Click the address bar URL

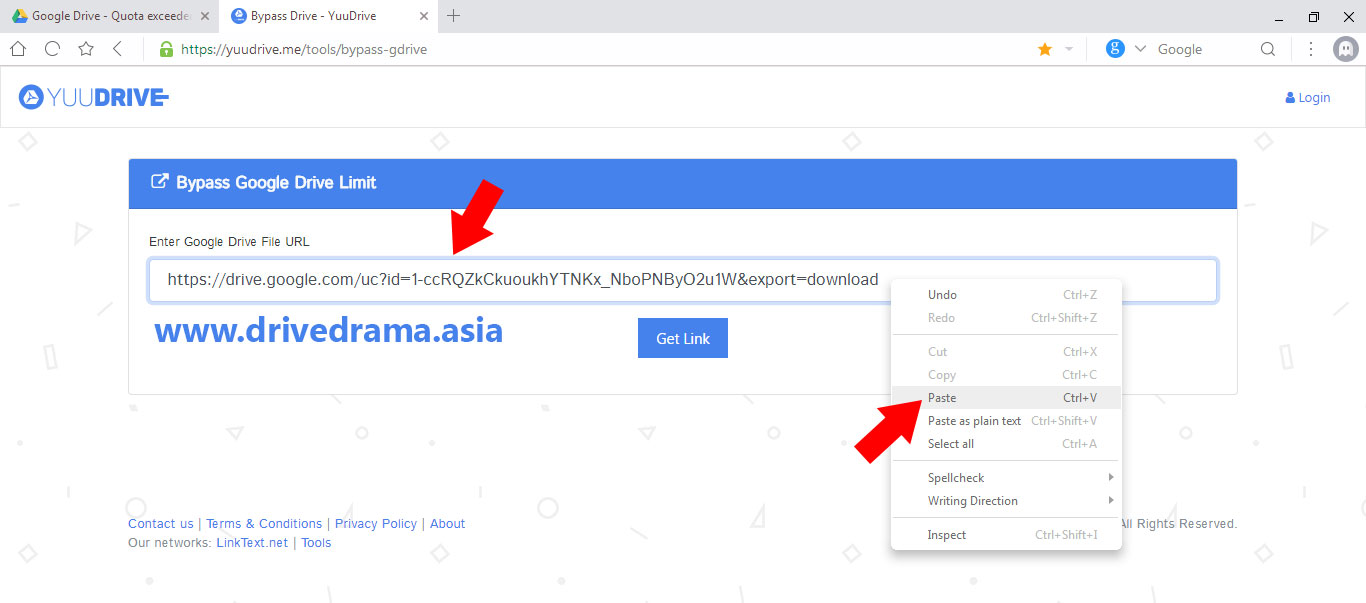(304, 49)
